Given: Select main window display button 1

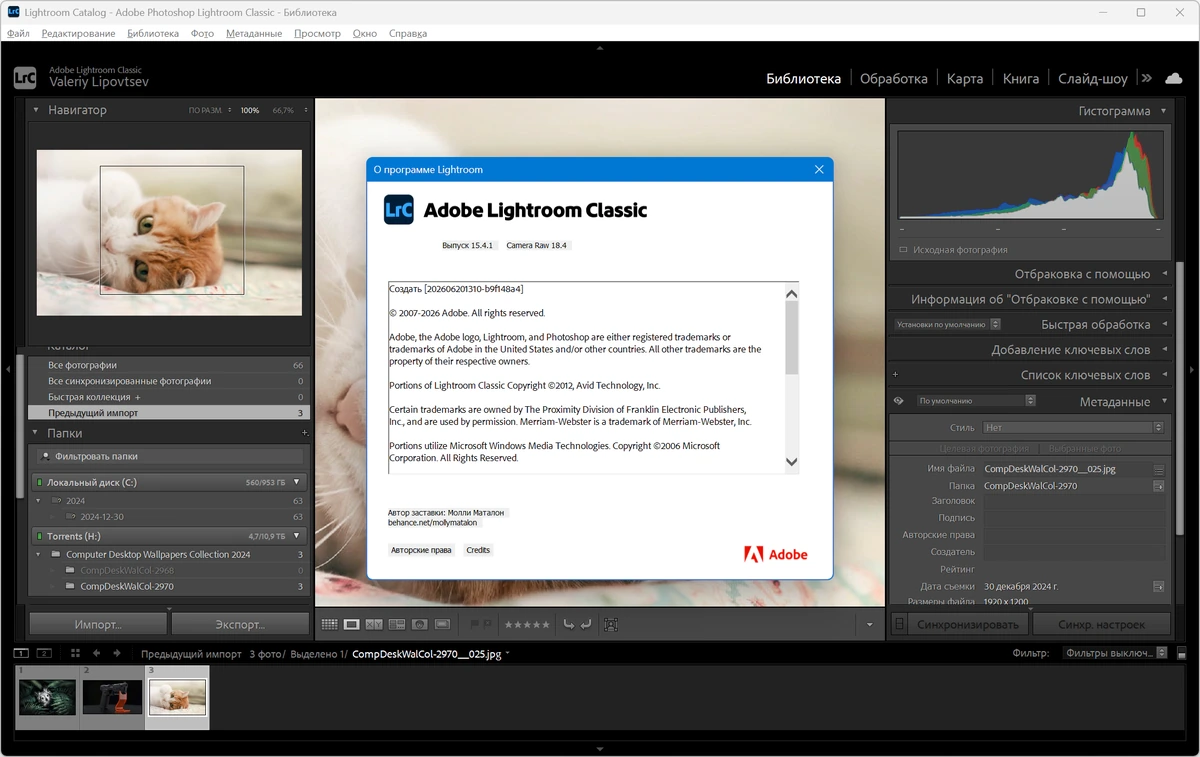Looking at the screenshot, I should tap(20, 653).
